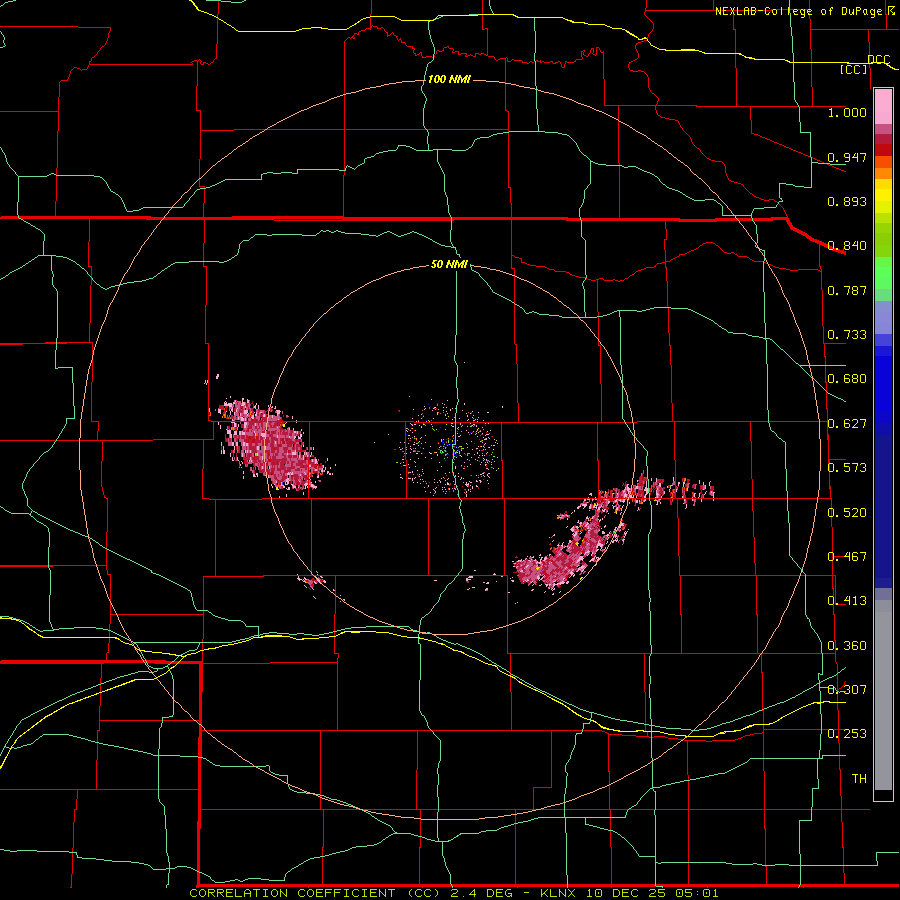
Task: Click the TH threshold label
Action: pos(859,779)
